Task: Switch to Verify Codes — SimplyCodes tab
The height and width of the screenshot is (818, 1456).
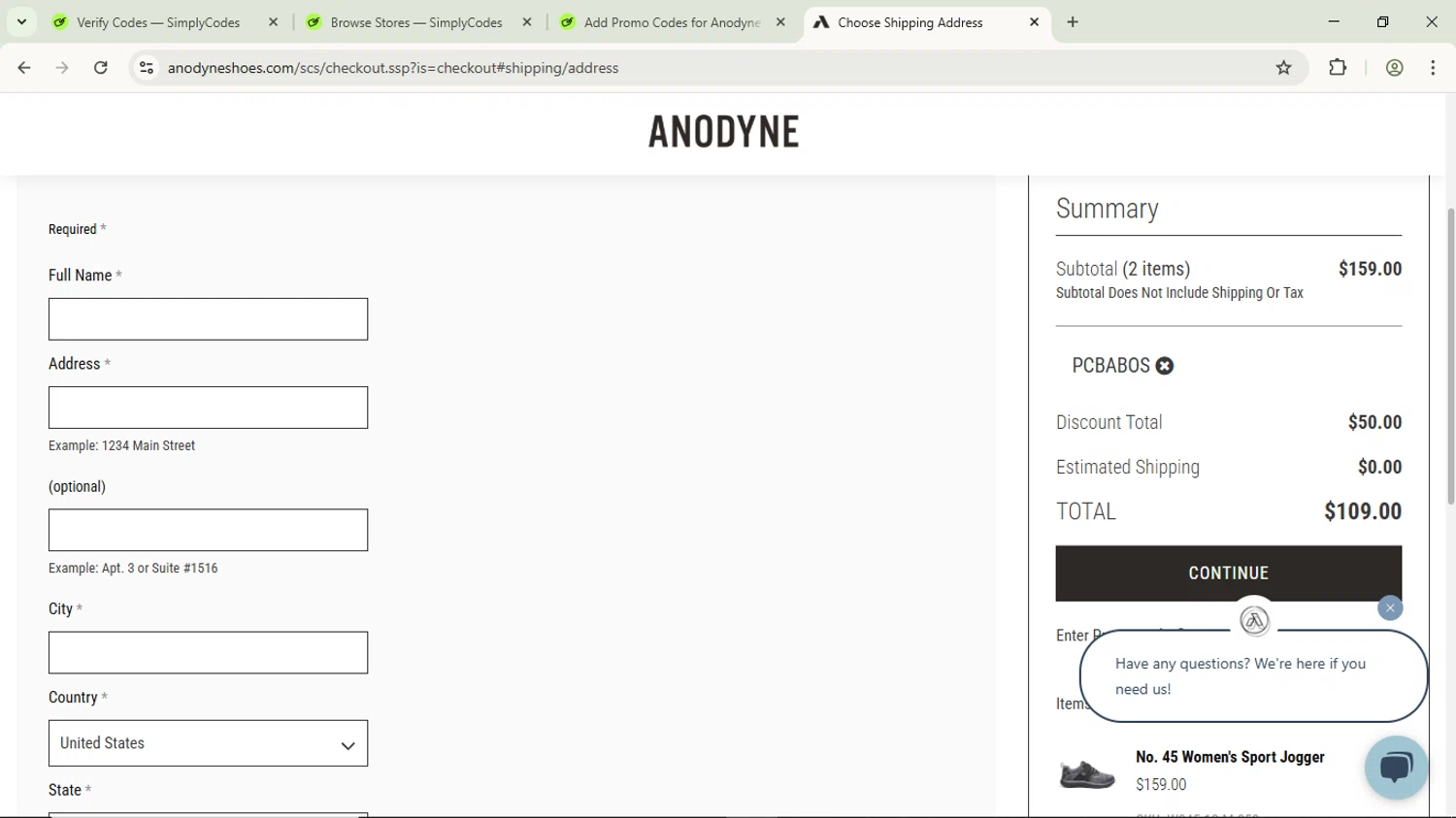Action: [x=158, y=22]
